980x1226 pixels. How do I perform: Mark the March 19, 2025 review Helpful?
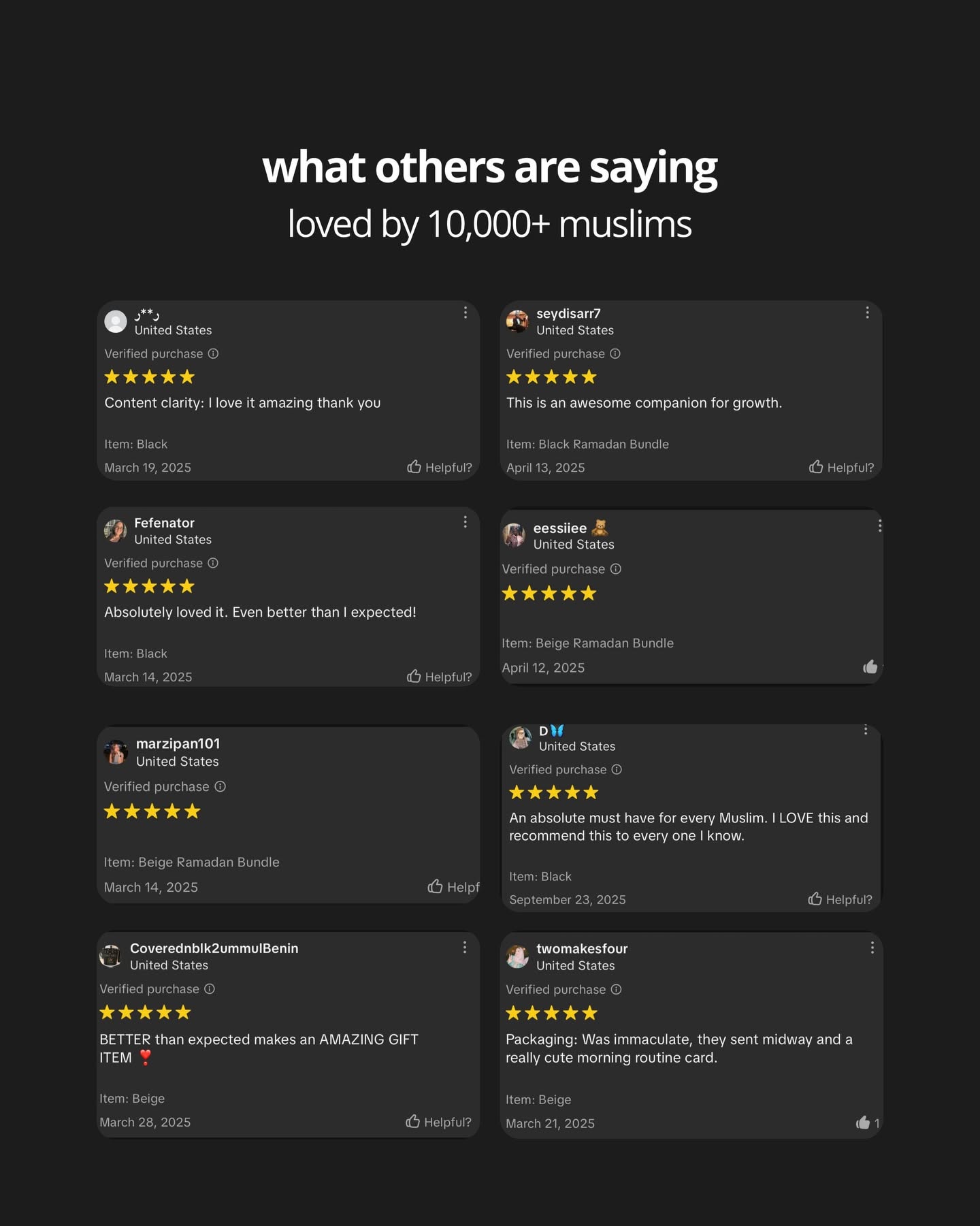tap(439, 467)
